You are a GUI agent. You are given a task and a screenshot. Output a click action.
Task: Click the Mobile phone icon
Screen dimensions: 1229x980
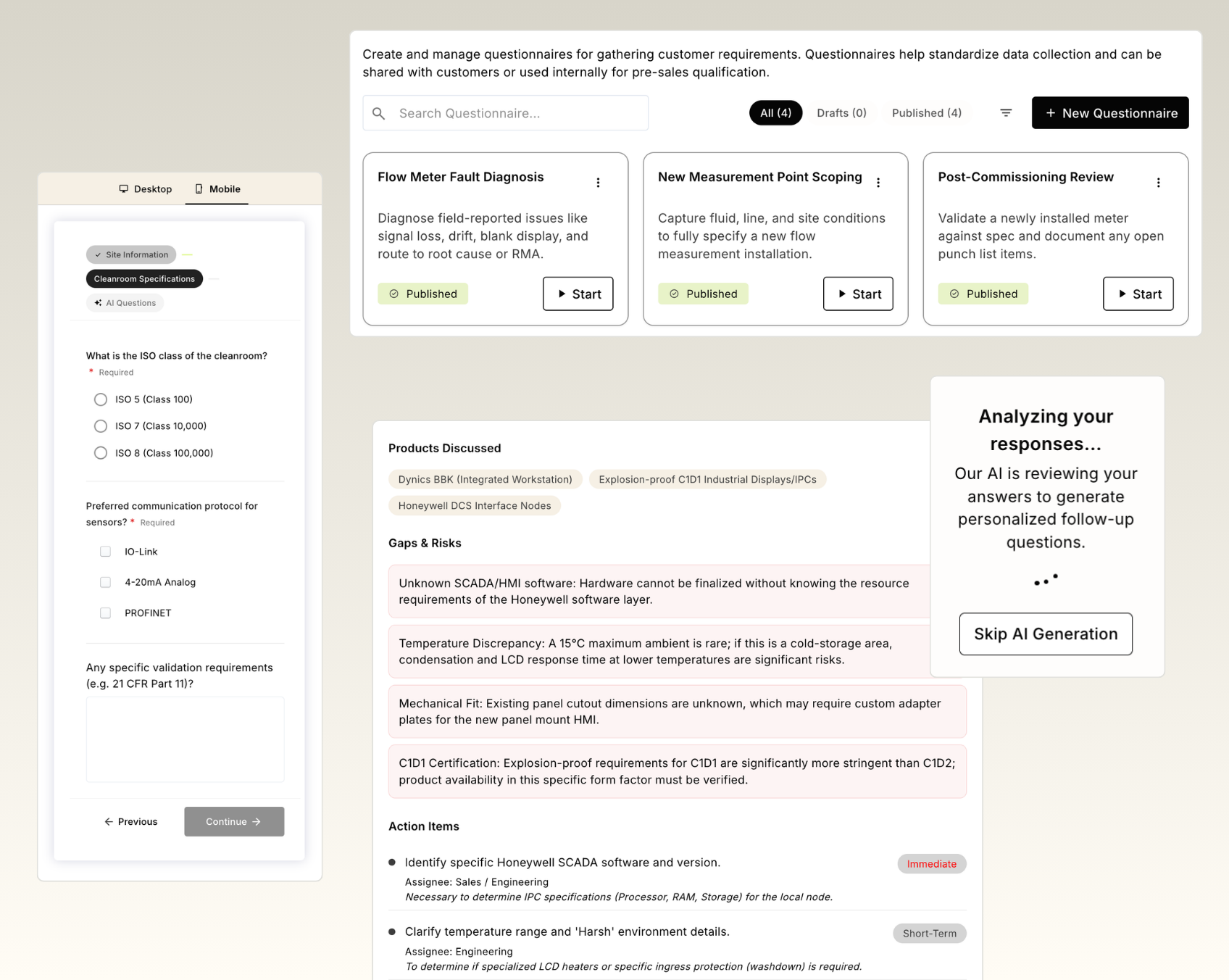tap(199, 188)
